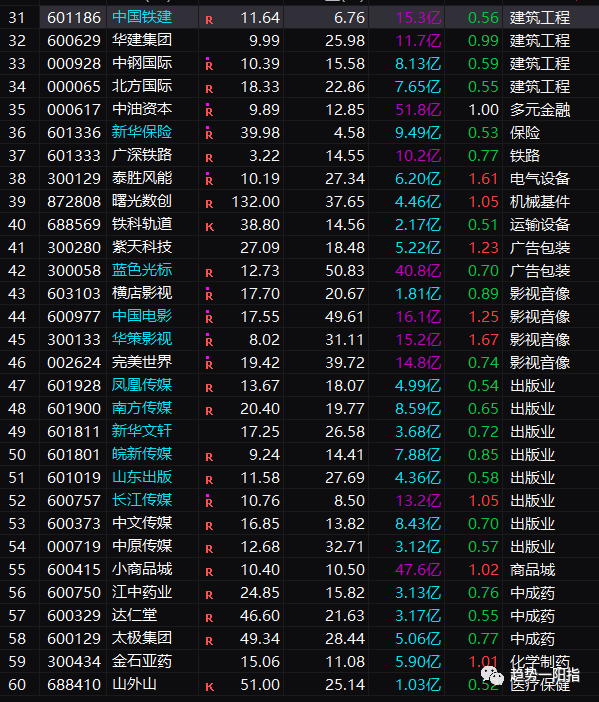Click stock code 600977
Image resolution: width=599 pixels, height=702 pixels.
click(x=74, y=317)
